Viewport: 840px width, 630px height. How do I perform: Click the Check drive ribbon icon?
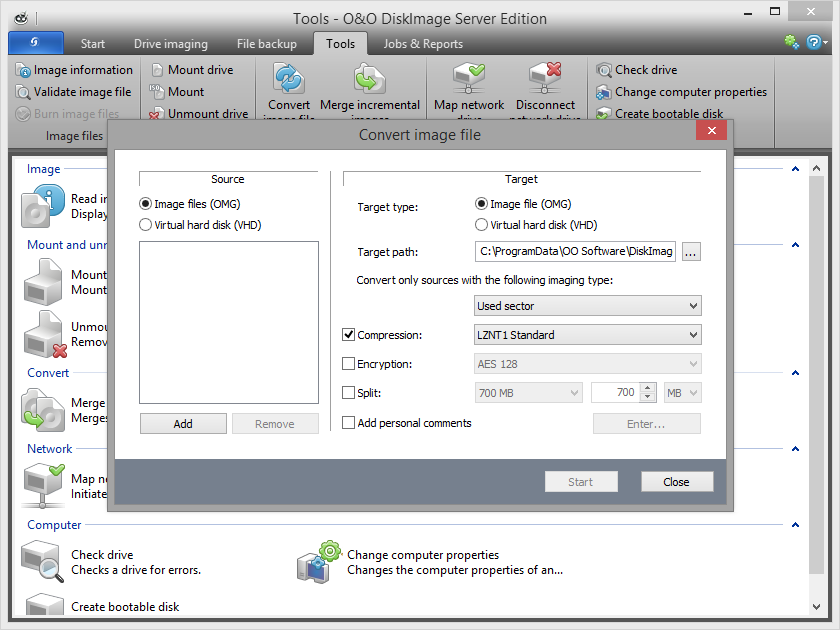point(604,70)
